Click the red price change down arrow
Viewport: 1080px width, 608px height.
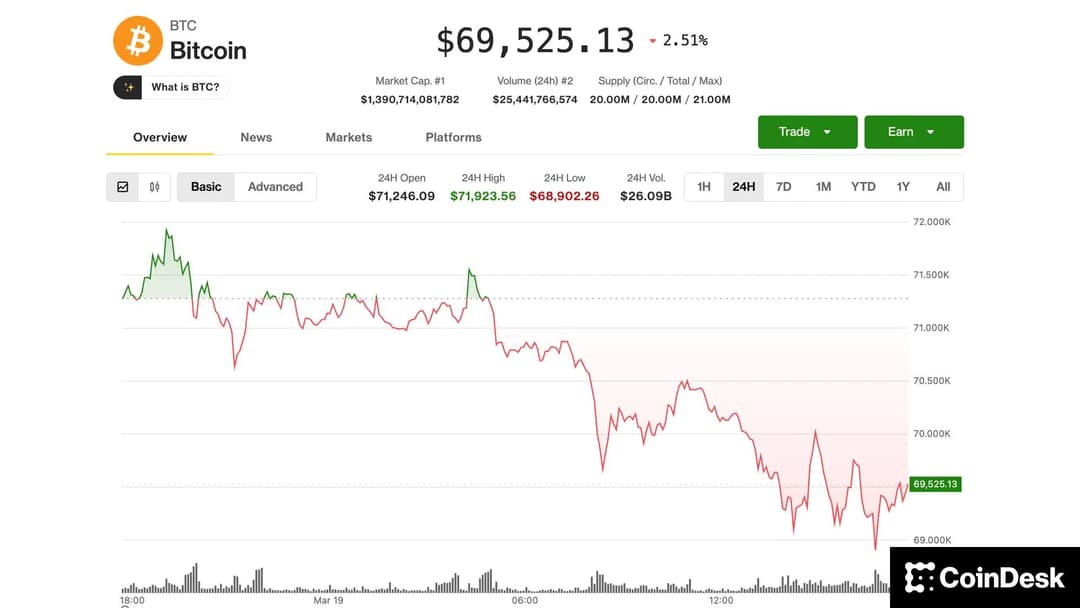653,41
